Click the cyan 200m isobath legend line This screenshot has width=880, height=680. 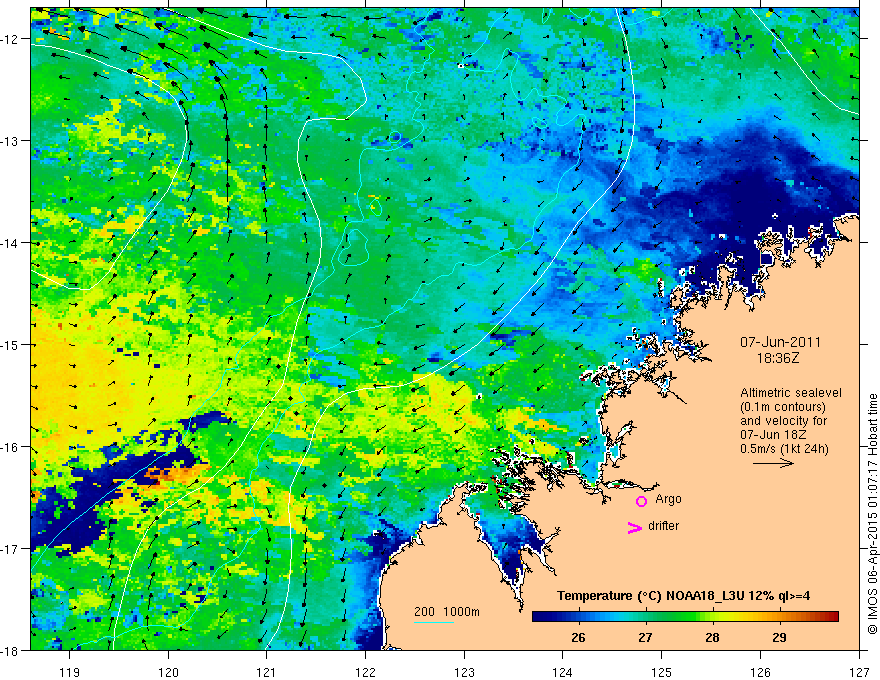434,622
